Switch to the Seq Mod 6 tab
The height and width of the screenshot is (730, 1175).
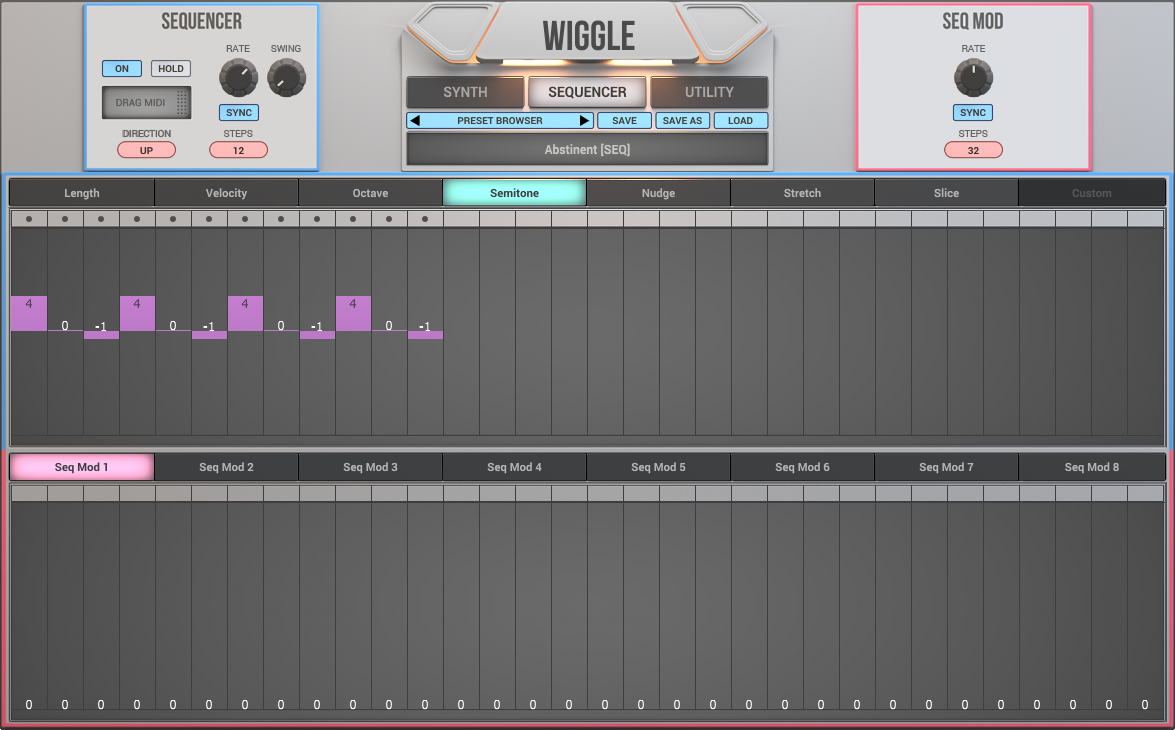pyautogui.click(x=803, y=467)
